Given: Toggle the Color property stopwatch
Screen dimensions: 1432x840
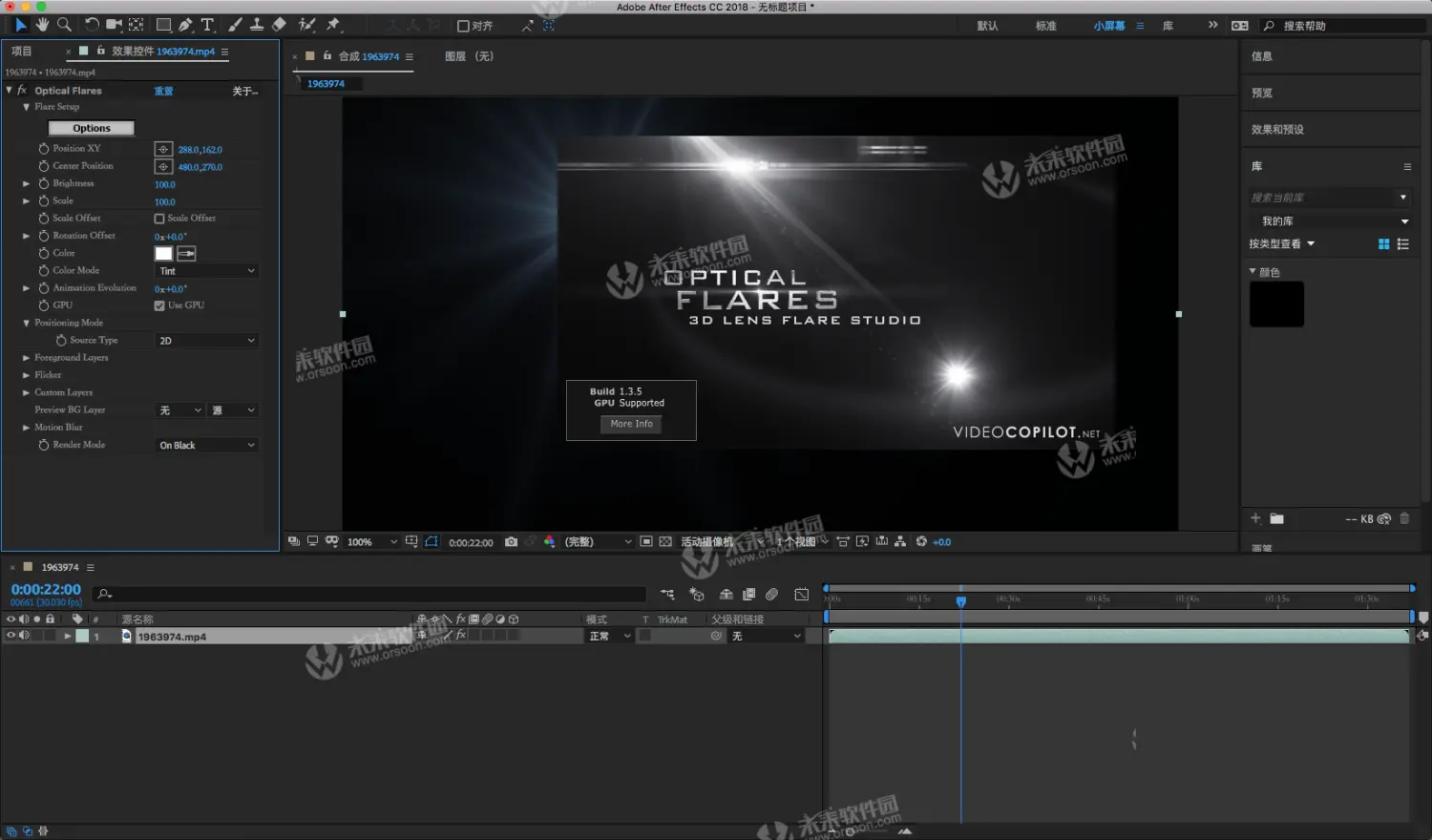Looking at the screenshot, I should (x=44, y=253).
